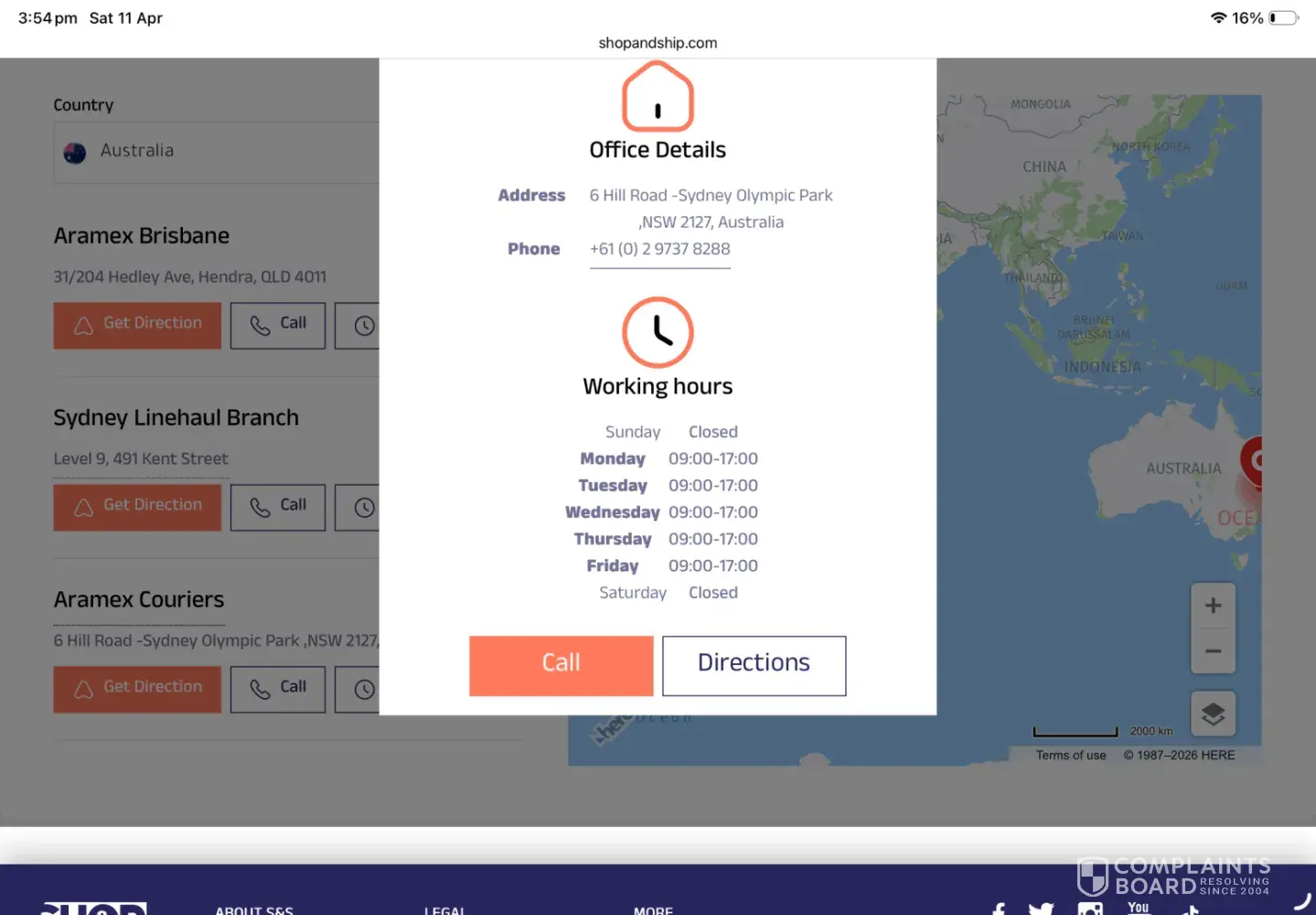The width and height of the screenshot is (1316, 915).
Task: Zoom out on the map
Action: click(1213, 651)
